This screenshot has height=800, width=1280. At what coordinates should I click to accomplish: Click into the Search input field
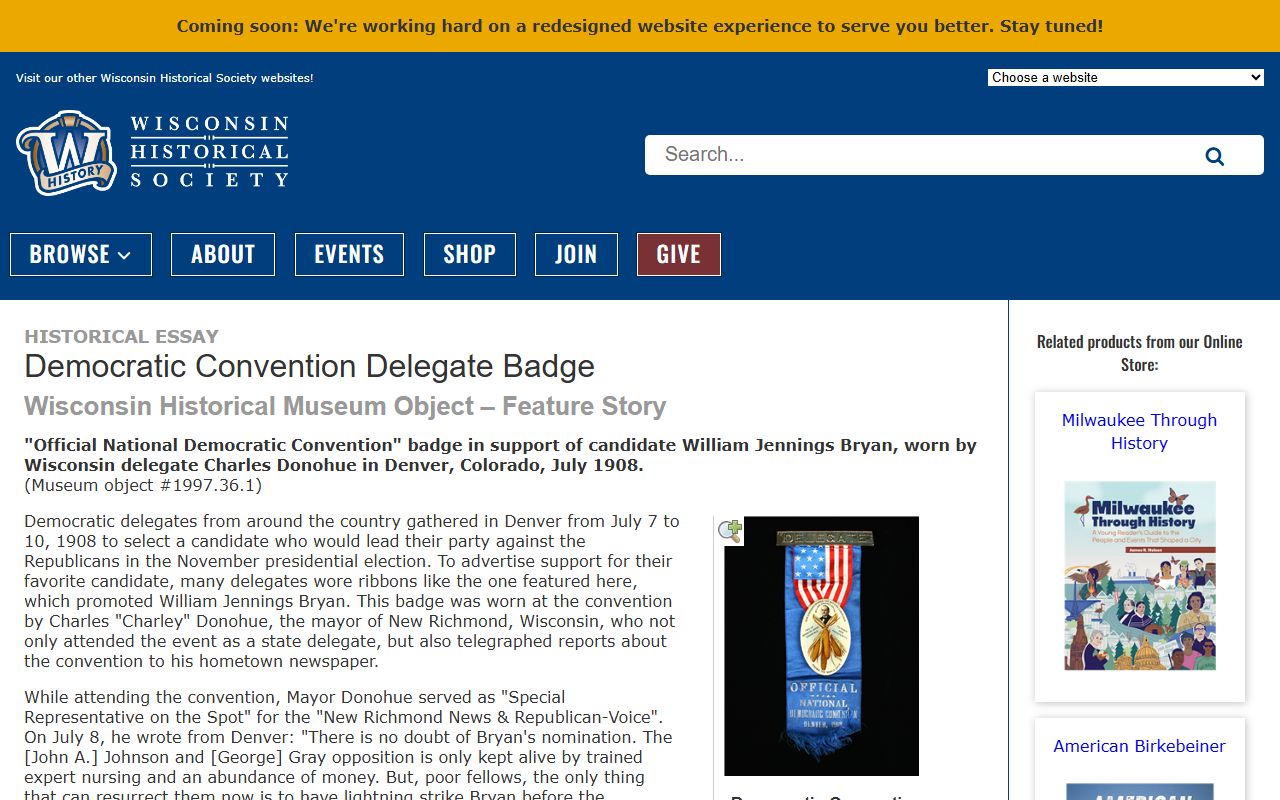(x=920, y=155)
